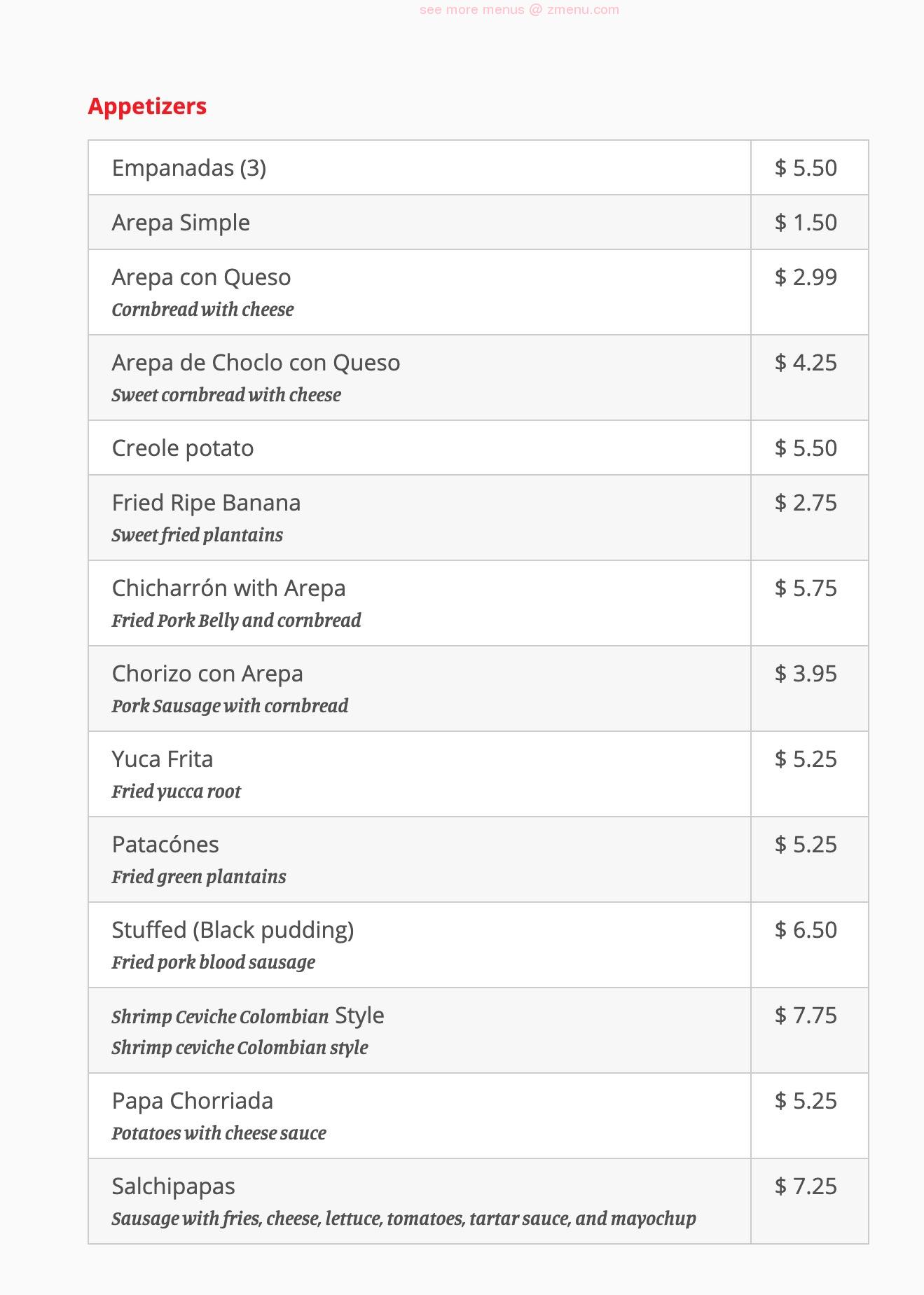Select the $ 1.50 Arepa Simple price

coord(806,223)
